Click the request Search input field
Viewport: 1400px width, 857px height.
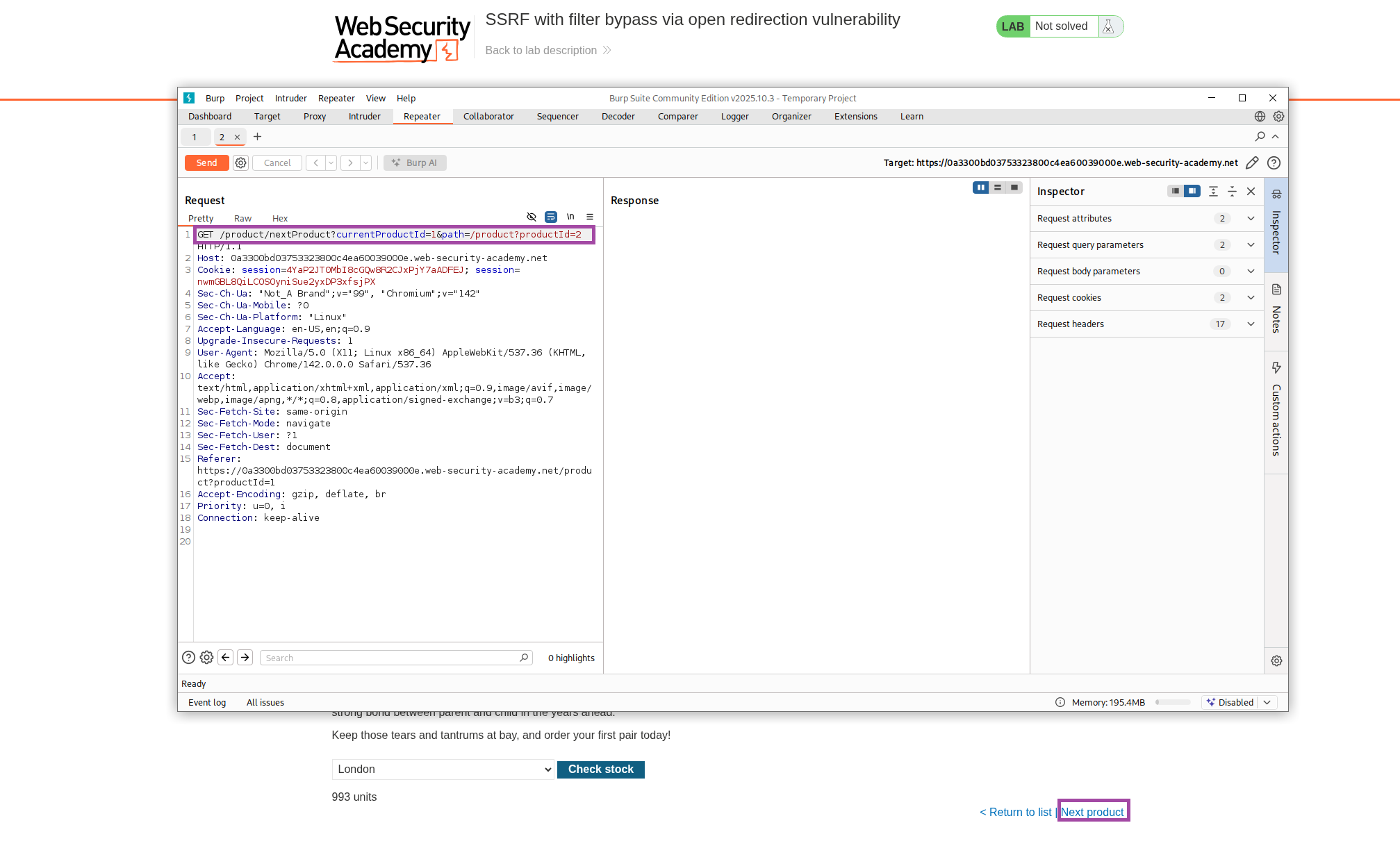pos(389,658)
